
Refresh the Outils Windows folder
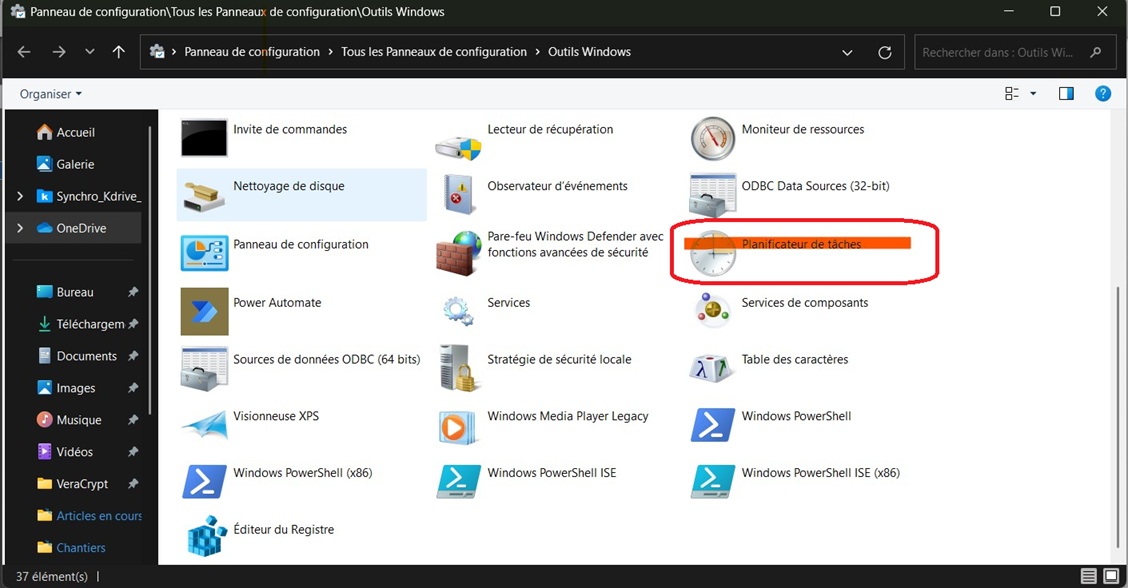click(885, 53)
